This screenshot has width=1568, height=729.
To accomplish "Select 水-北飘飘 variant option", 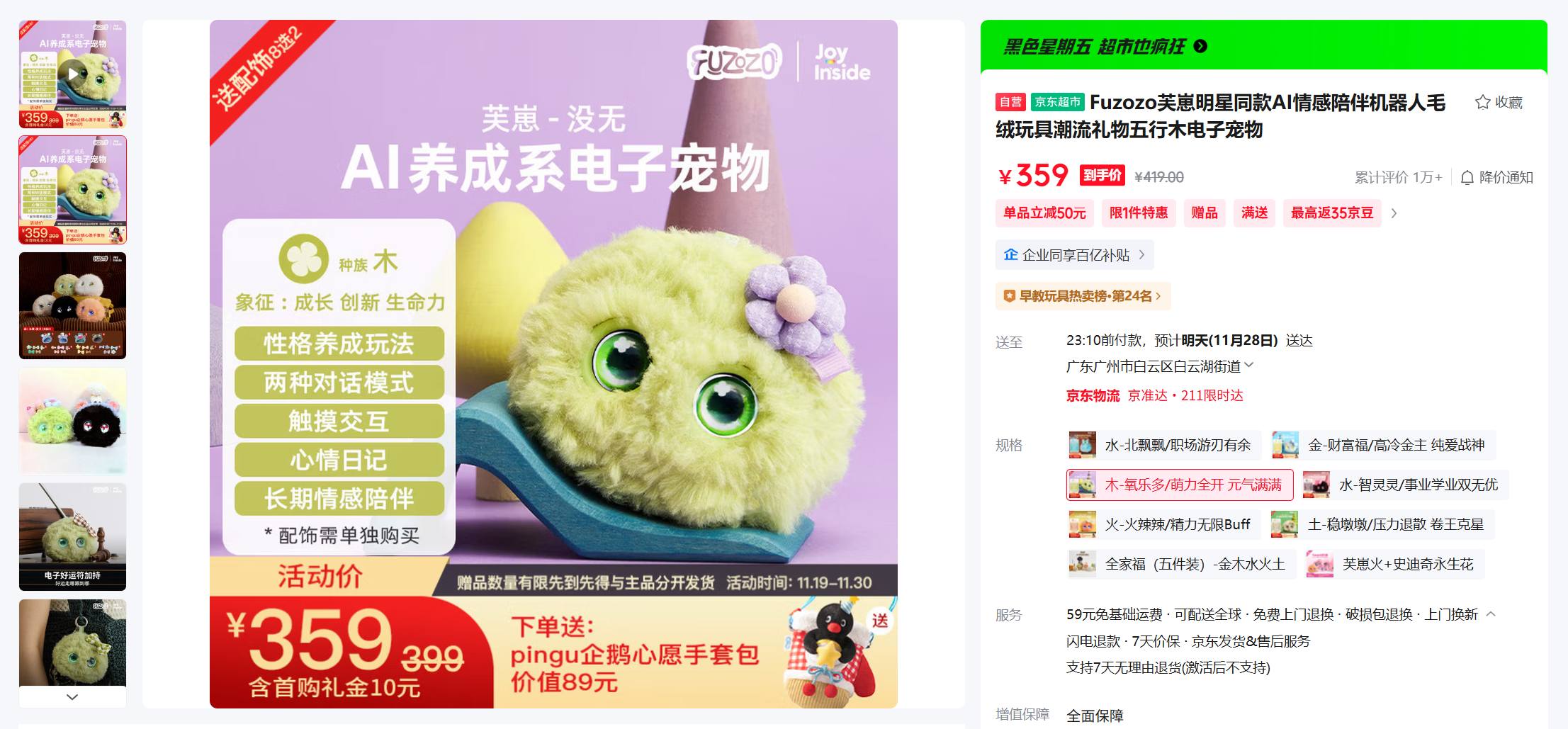I will 1163,445.
